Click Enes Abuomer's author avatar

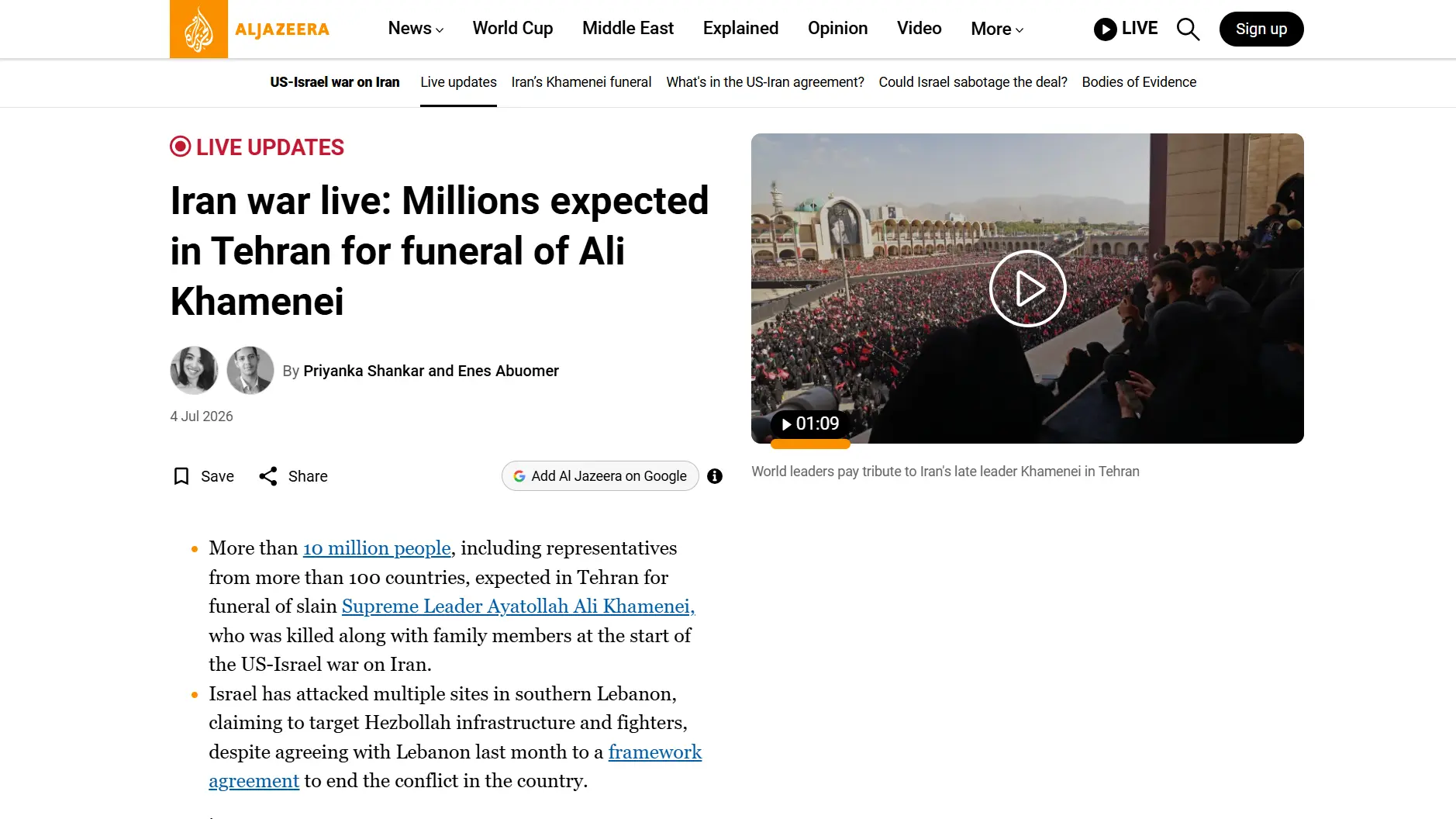point(250,370)
